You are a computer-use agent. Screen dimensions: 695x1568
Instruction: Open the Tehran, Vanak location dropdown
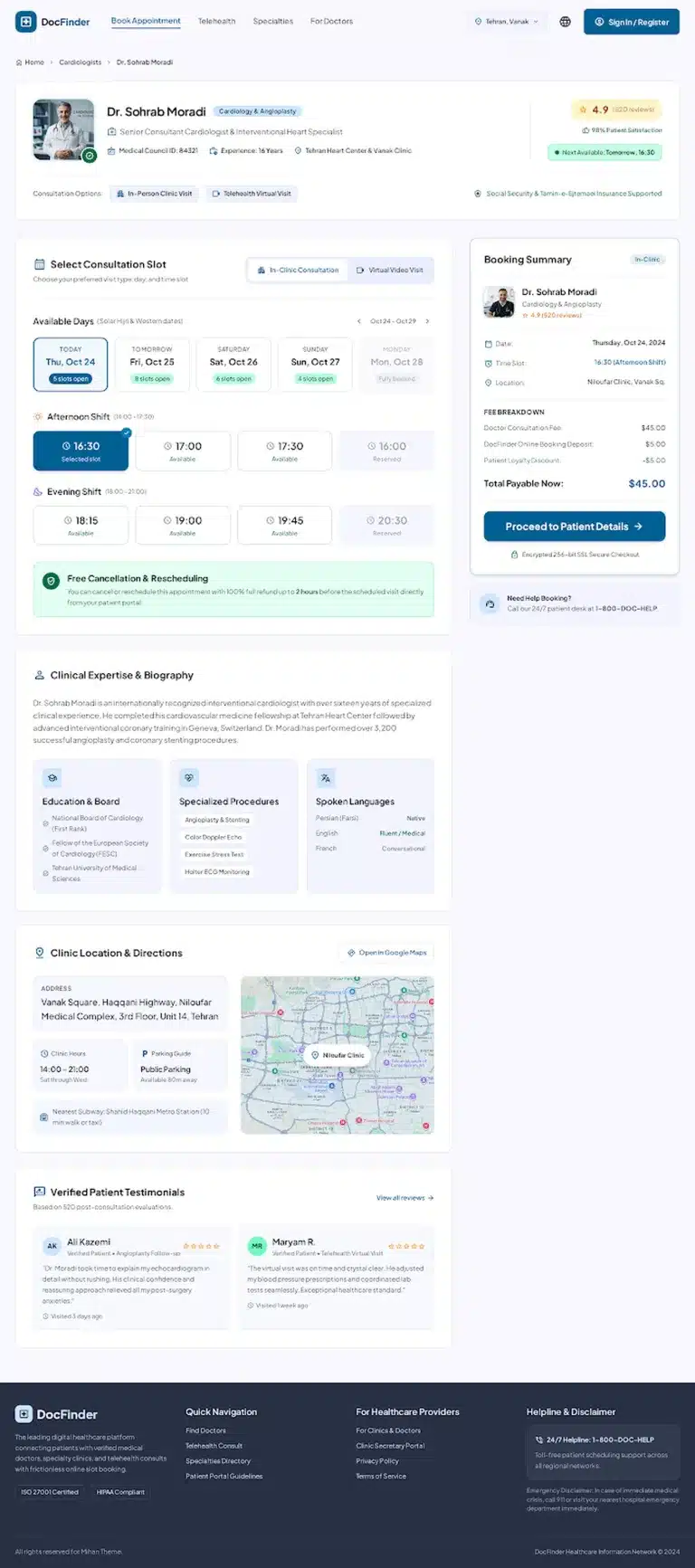(x=507, y=22)
